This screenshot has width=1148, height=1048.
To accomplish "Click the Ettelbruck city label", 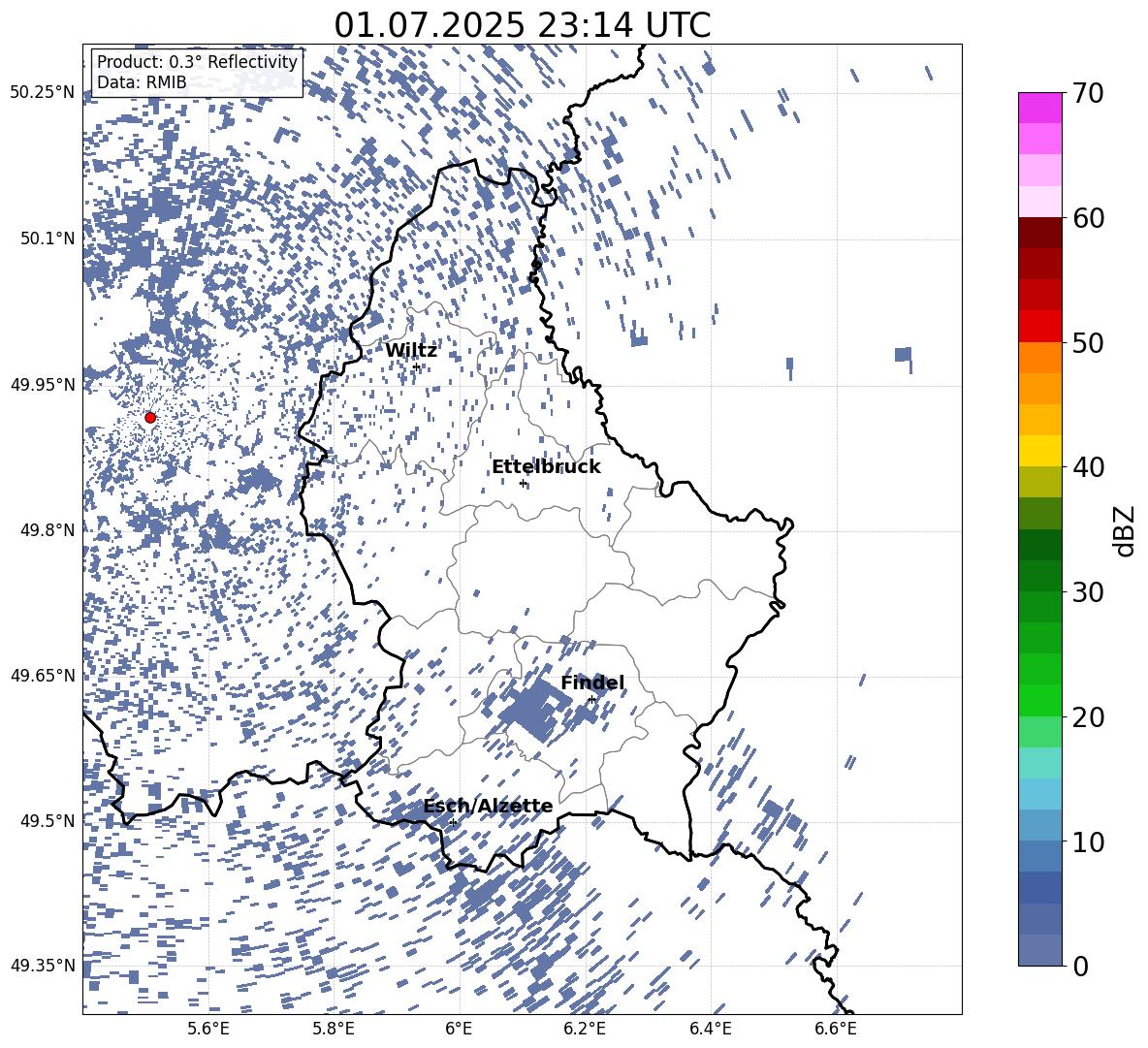I will (x=546, y=467).
